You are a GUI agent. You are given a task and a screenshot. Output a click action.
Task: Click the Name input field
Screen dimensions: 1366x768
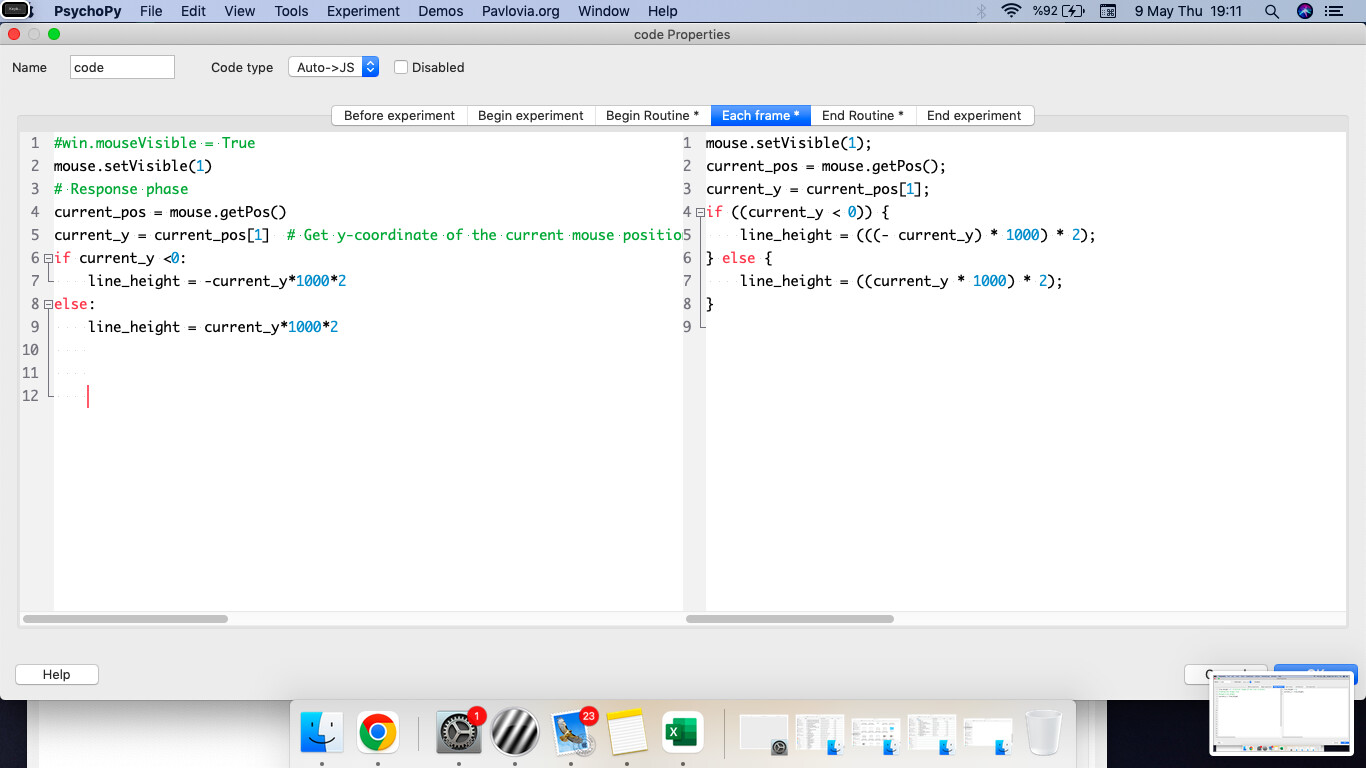122,67
